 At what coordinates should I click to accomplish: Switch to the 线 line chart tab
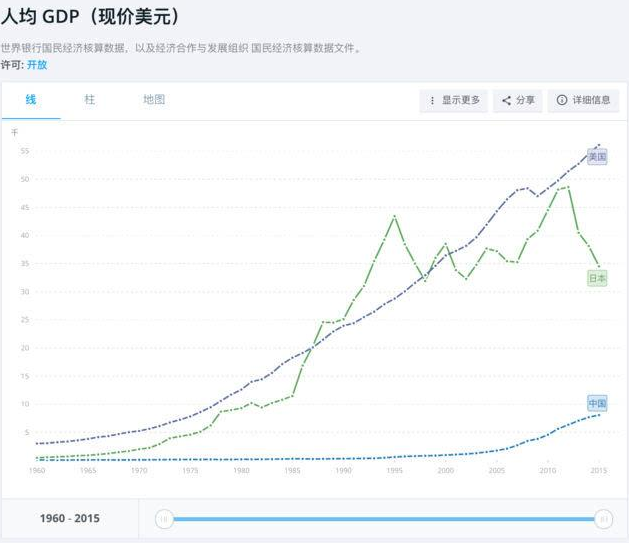31,100
